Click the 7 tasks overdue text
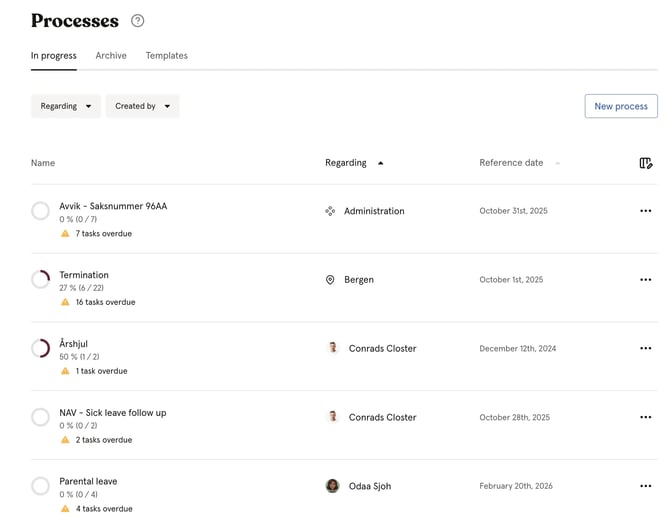This screenshot has width=670, height=522. (104, 234)
